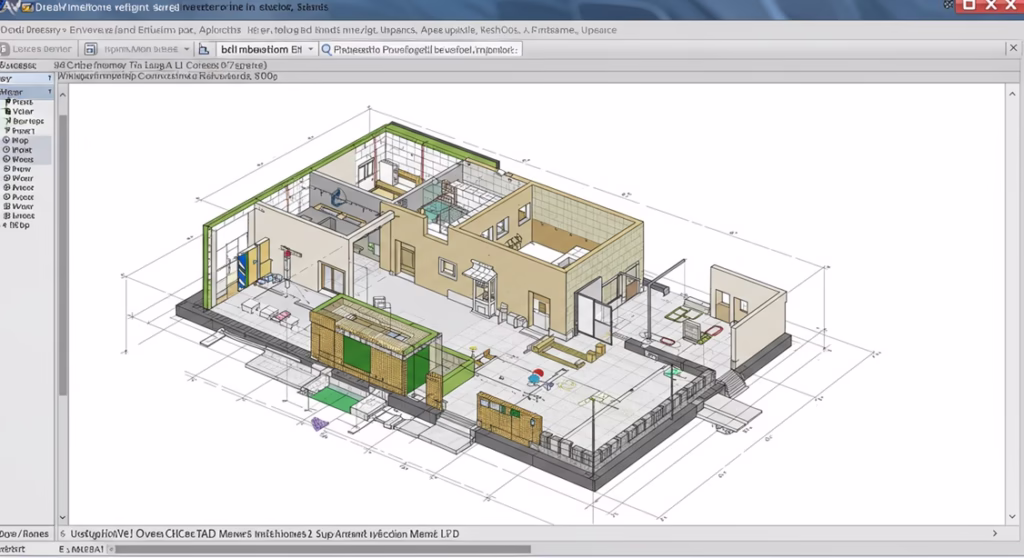Click the magnifier search icon in toolbar
The height and width of the screenshot is (558, 1024).
coord(327,49)
